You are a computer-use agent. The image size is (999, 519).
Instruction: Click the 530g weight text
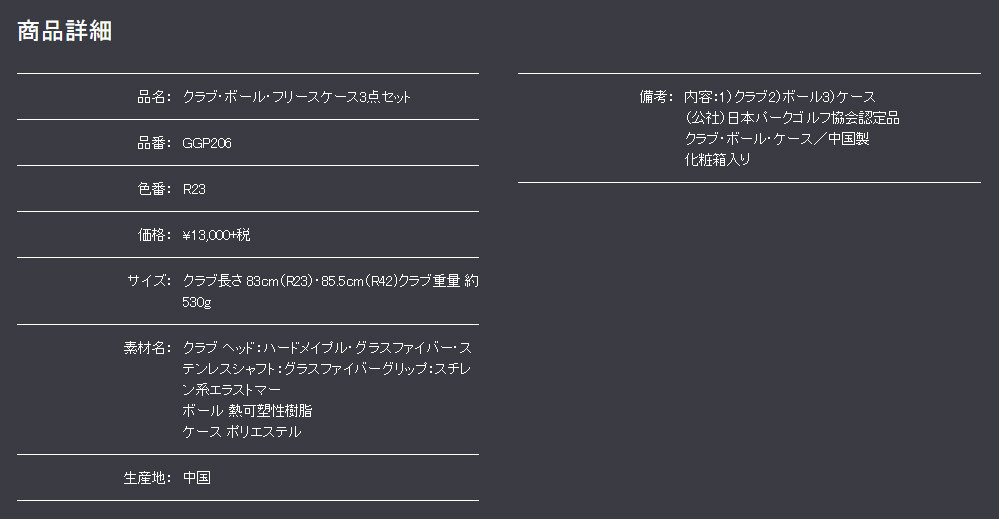click(x=196, y=302)
